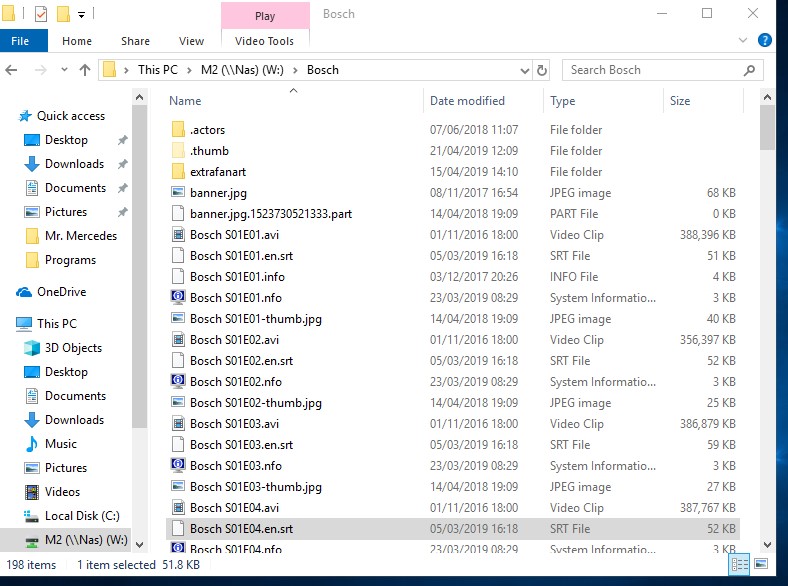Click the search magnifier icon
Screen dimensions: 788x586
click(749, 70)
